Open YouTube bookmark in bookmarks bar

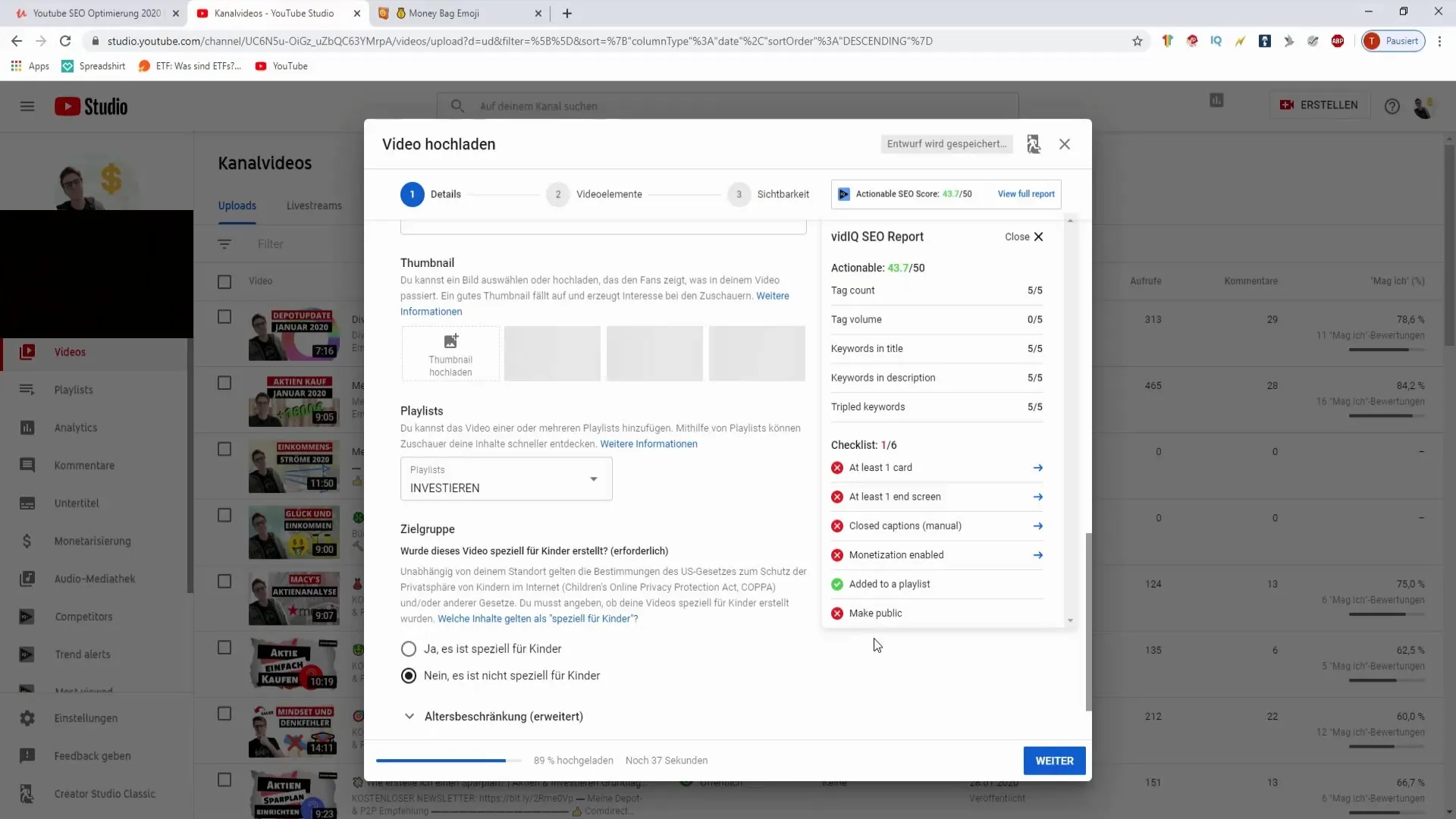tap(281, 66)
